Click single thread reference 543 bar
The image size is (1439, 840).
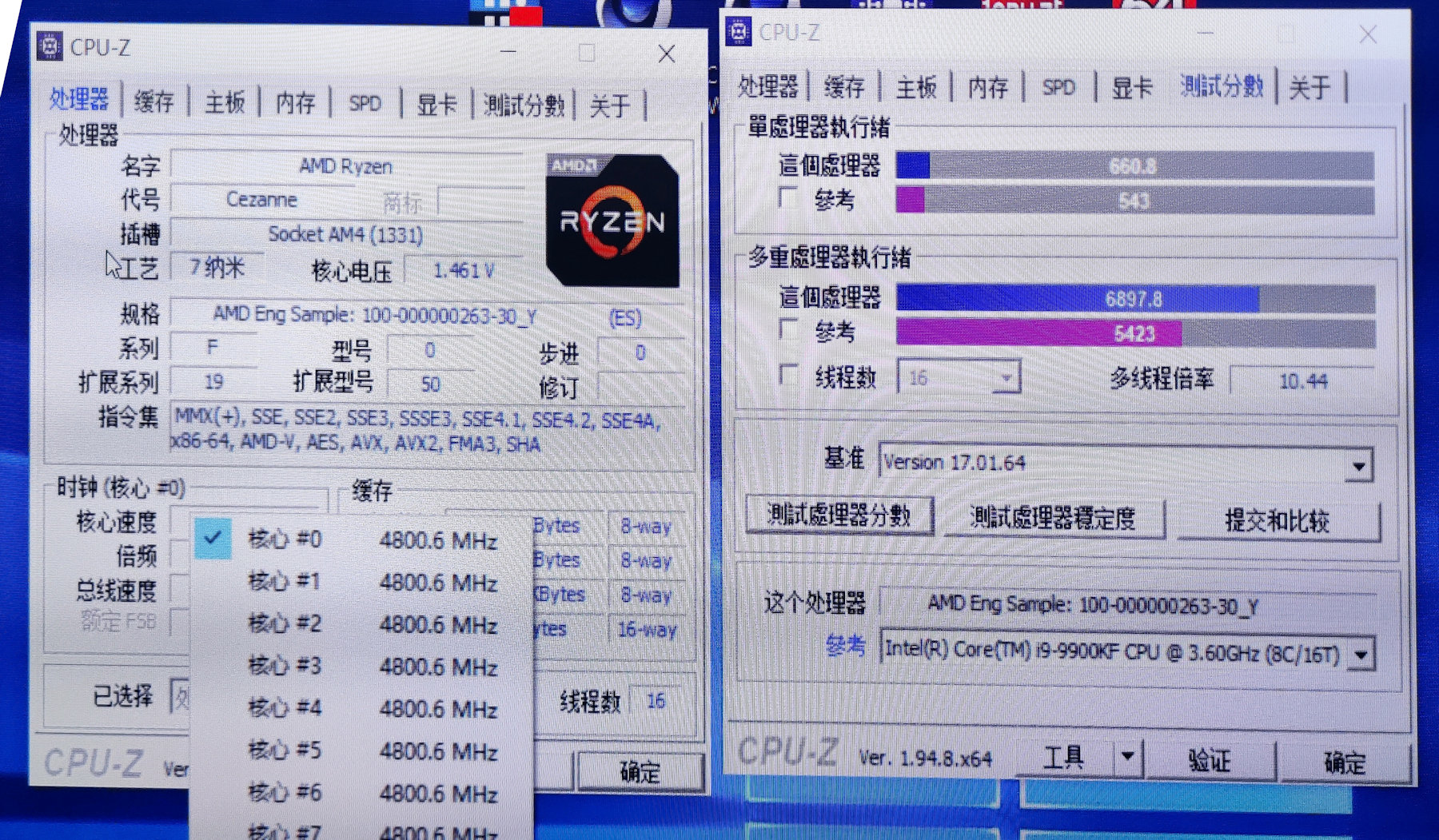(1135, 201)
